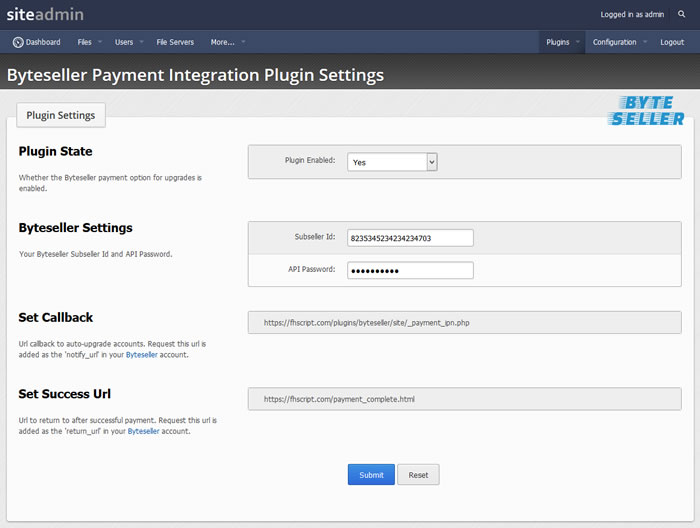
Task: Click the Dashboard gauge icon
Action: [18, 42]
